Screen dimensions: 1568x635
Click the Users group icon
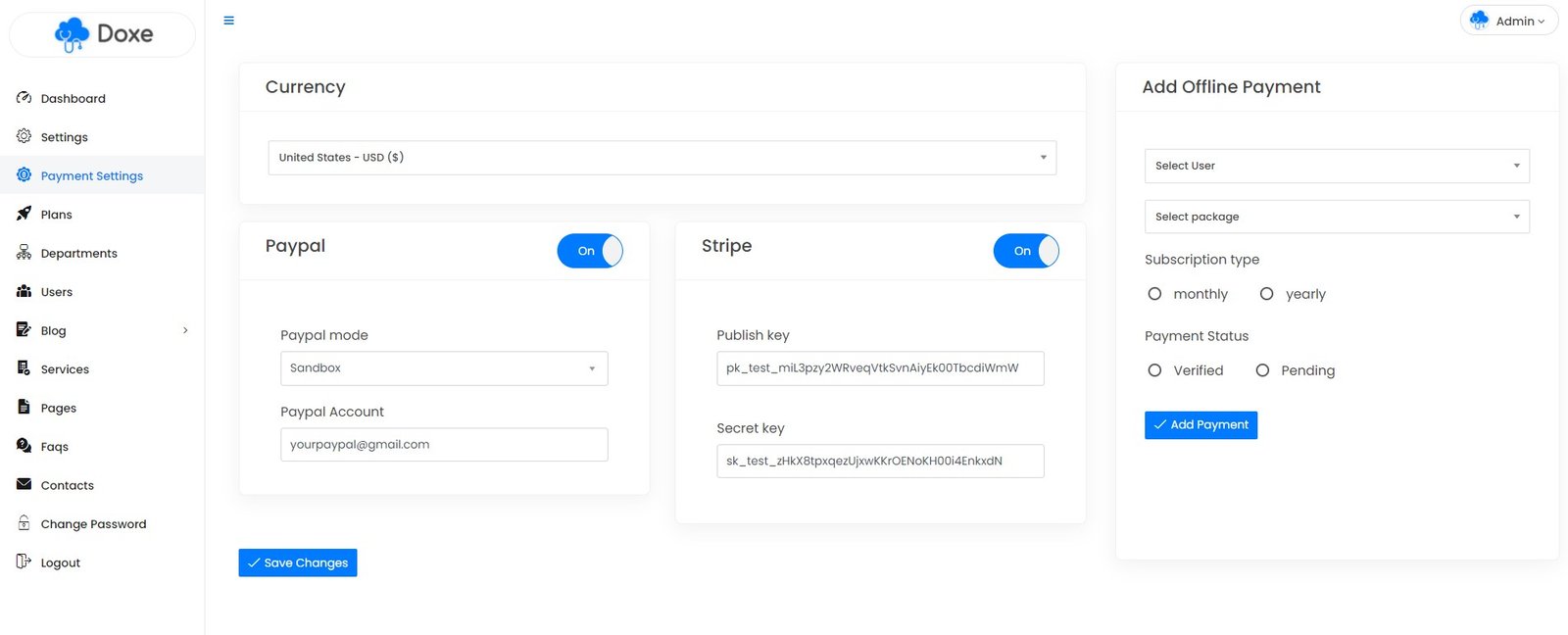coord(24,291)
